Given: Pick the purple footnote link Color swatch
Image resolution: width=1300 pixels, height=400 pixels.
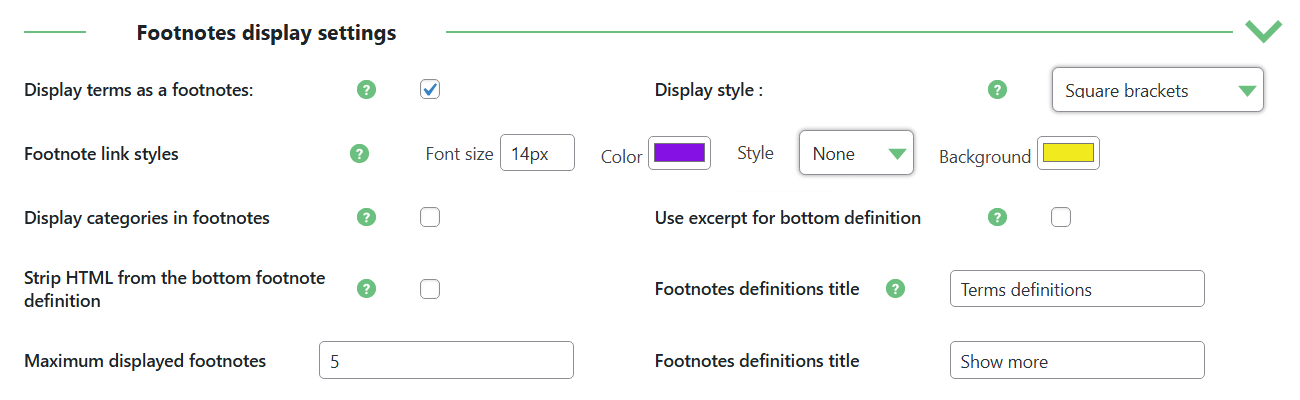Looking at the screenshot, I should [x=680, y=153].
